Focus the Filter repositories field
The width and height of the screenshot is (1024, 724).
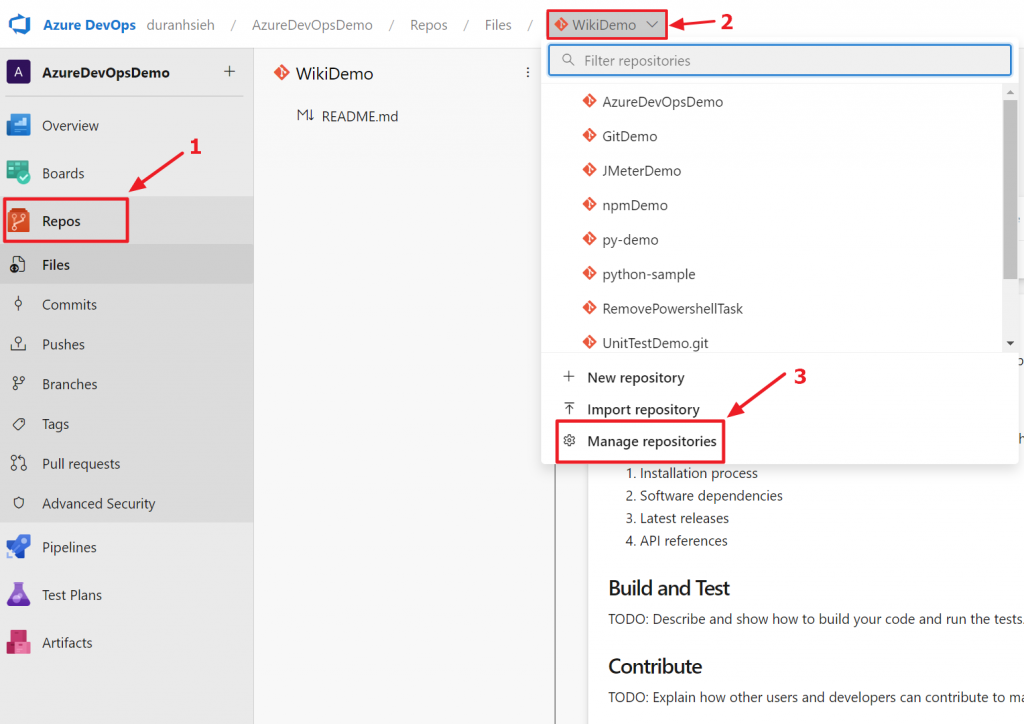click(x=780, y=60)
